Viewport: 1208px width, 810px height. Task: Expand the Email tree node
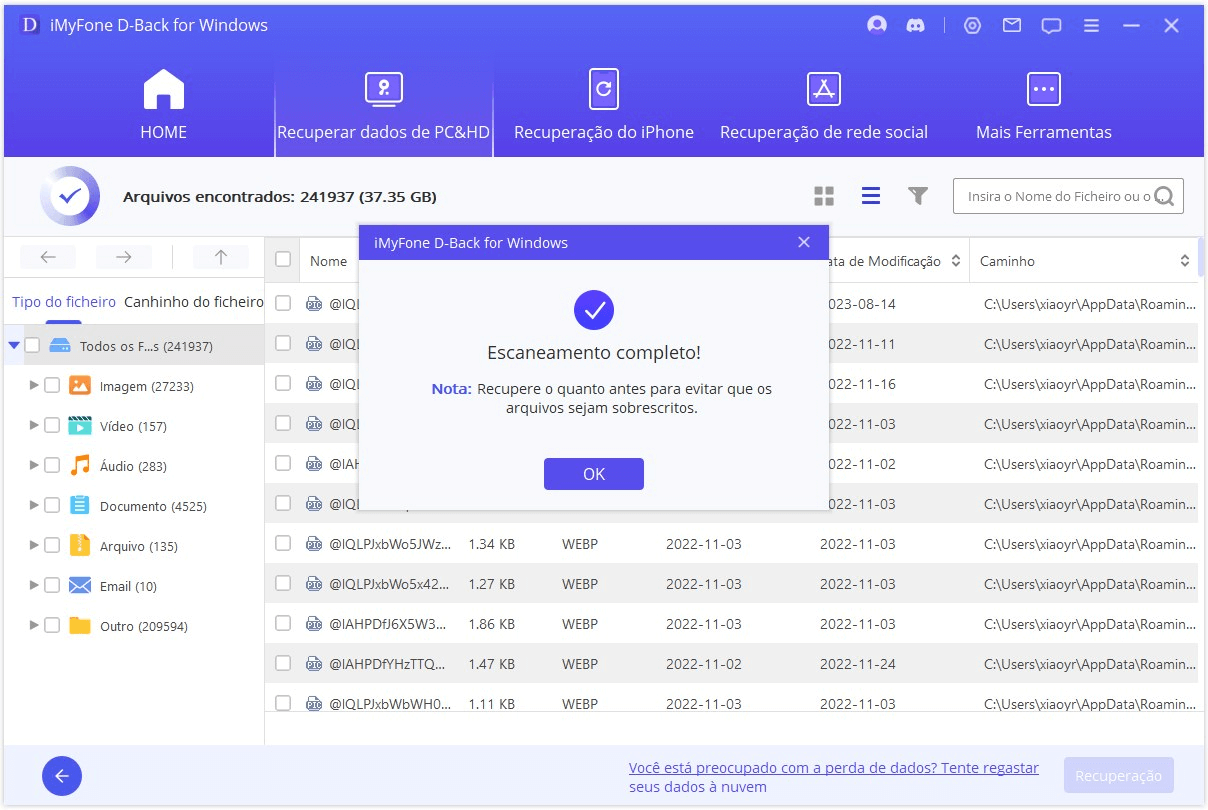click(x=34, y=586)
